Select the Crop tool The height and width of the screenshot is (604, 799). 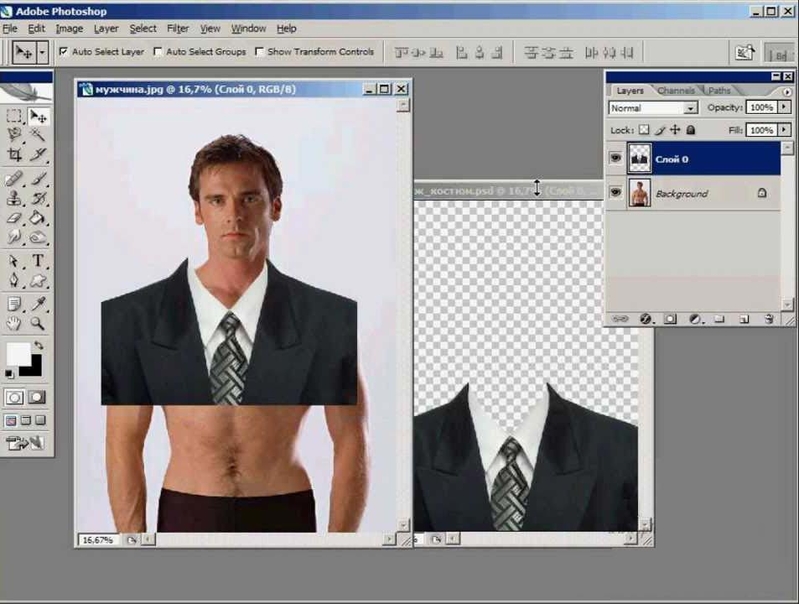click(14, 154)
